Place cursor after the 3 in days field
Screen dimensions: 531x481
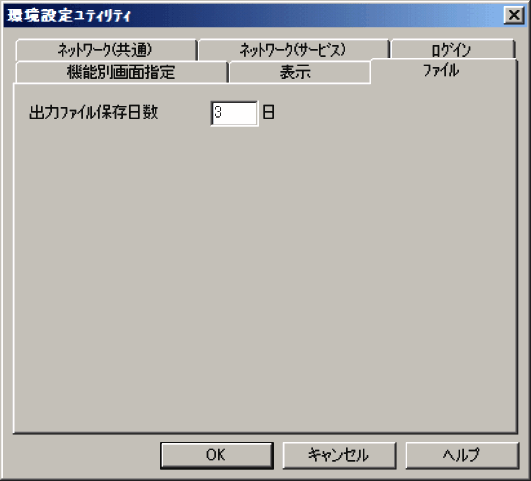pos(224,112)
